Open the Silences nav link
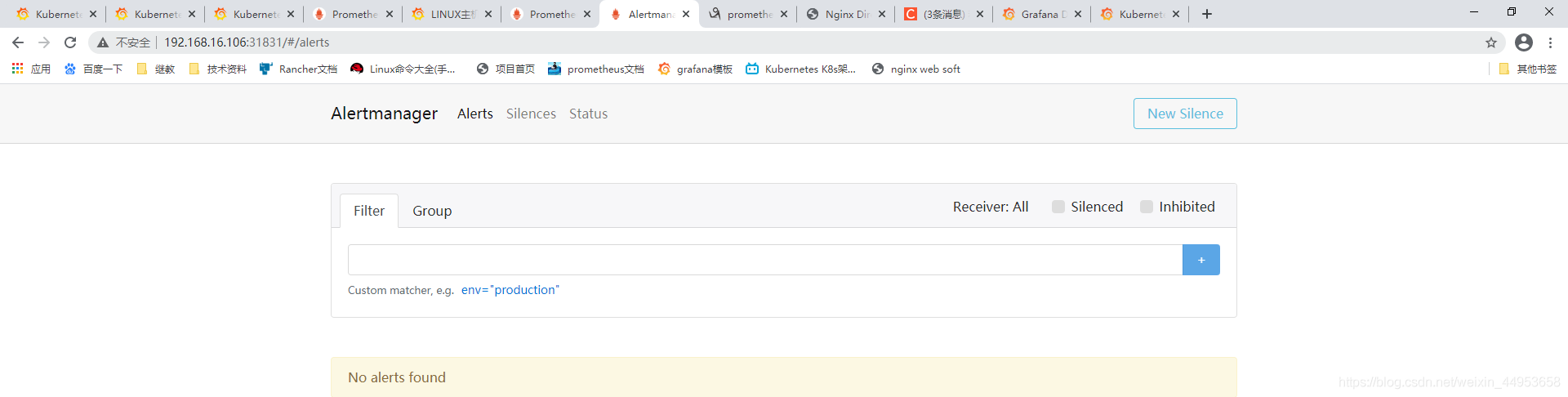This screenshot has width=1568, height=397. coord(531,114)
